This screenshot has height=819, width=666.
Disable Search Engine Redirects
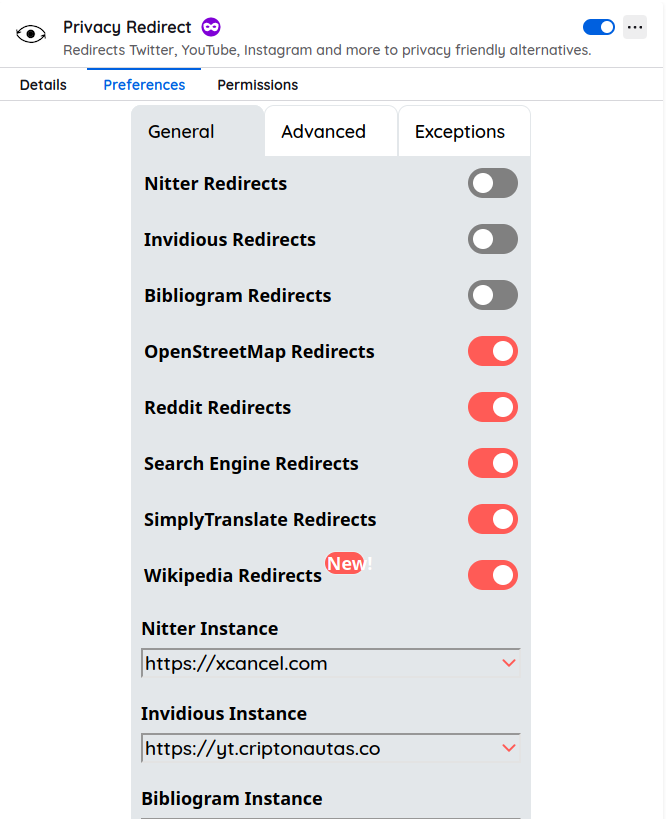pyautogui.click(x=492, y=463)
